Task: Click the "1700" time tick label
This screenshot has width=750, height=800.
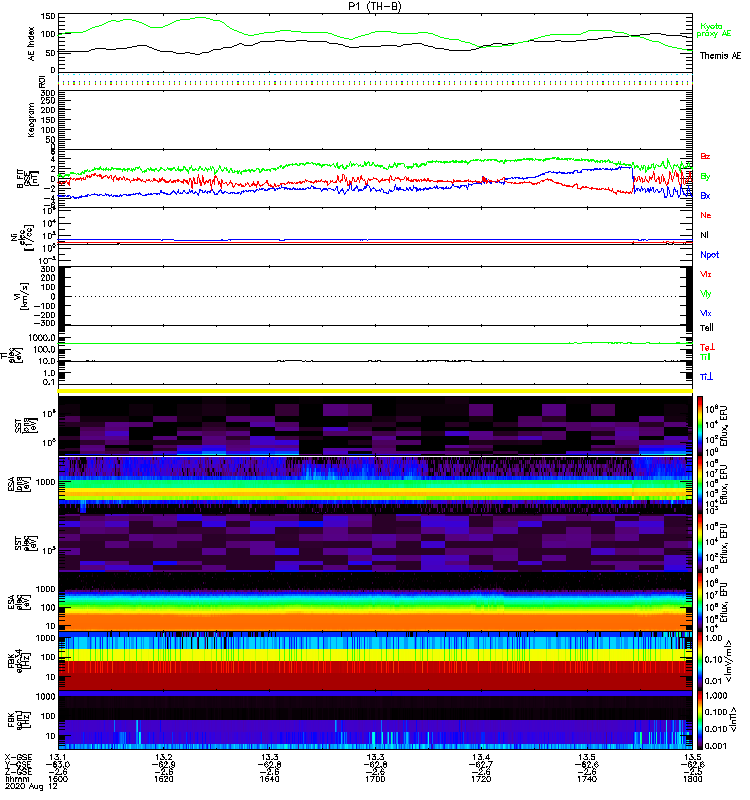Action: [x=375, y=779]
